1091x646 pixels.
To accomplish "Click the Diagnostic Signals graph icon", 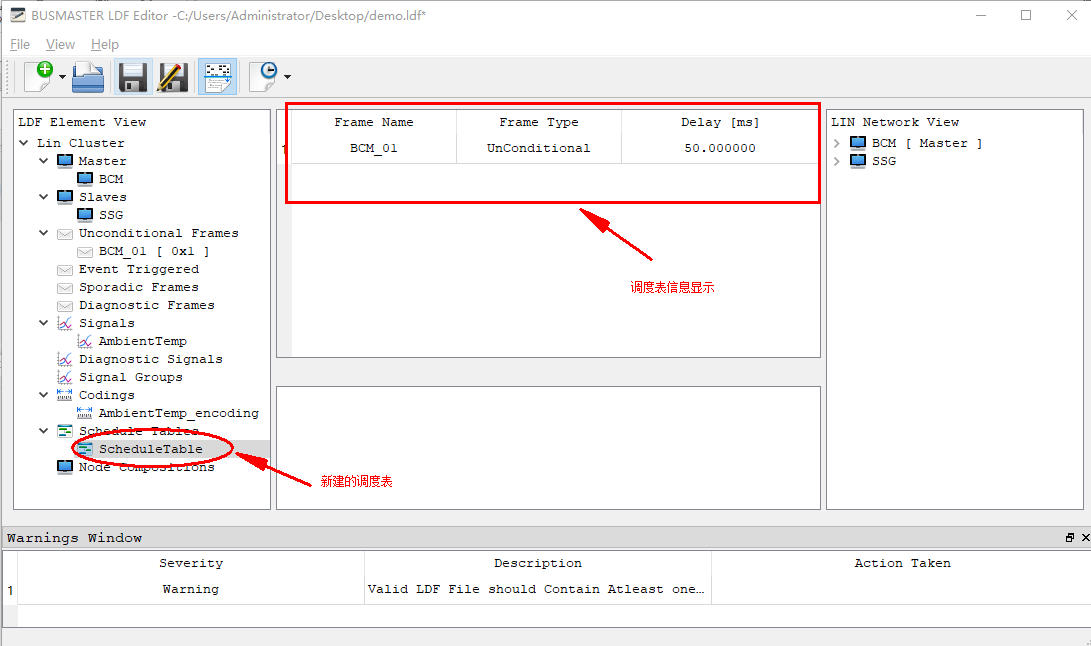I will coord(65,359).
